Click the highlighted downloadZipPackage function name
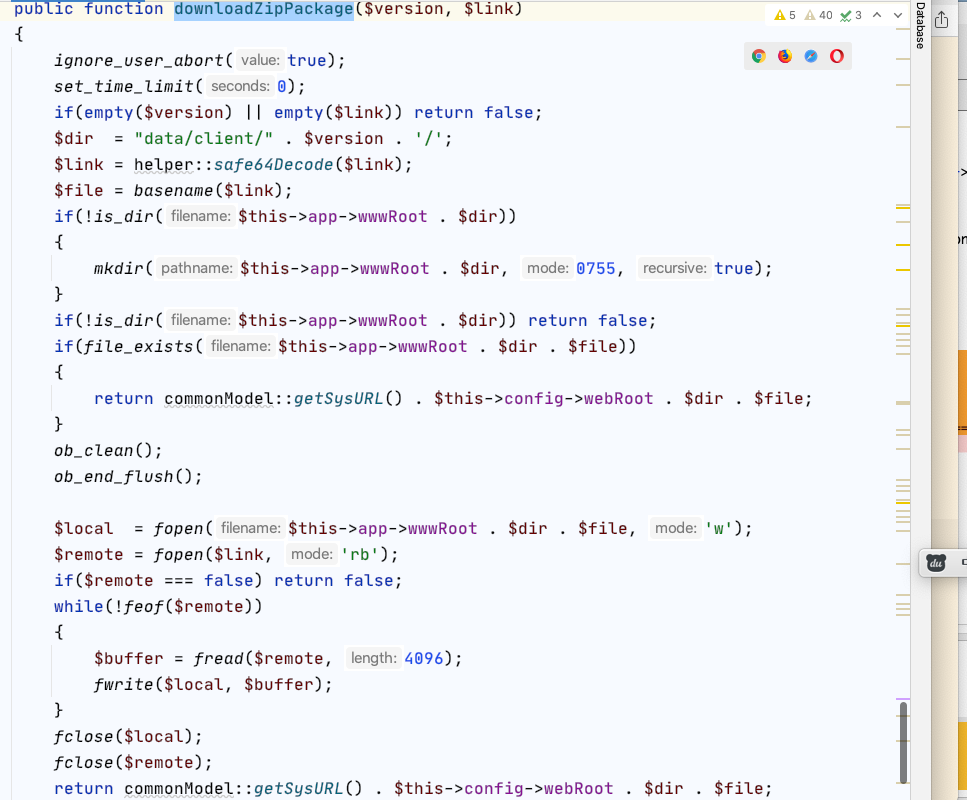Image resolution: width=967 pixels, height=800 pixels. [264, 9]
